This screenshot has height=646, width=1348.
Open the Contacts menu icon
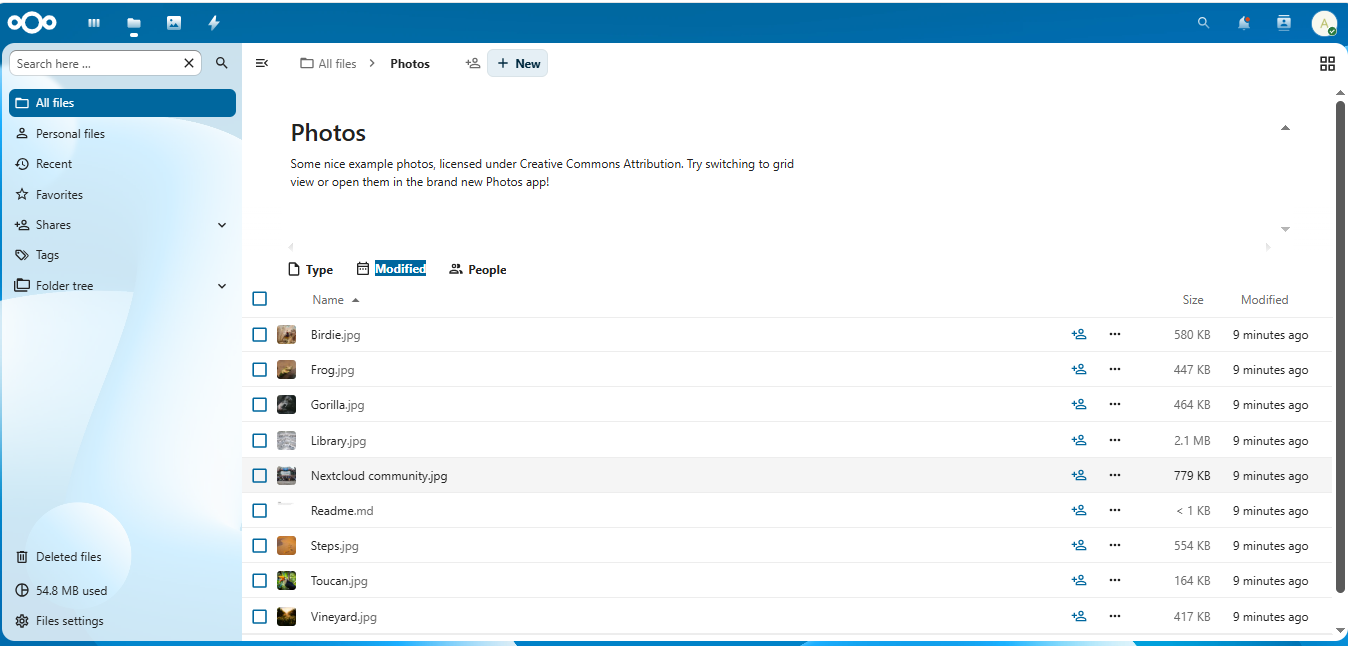pos(1284,23)
